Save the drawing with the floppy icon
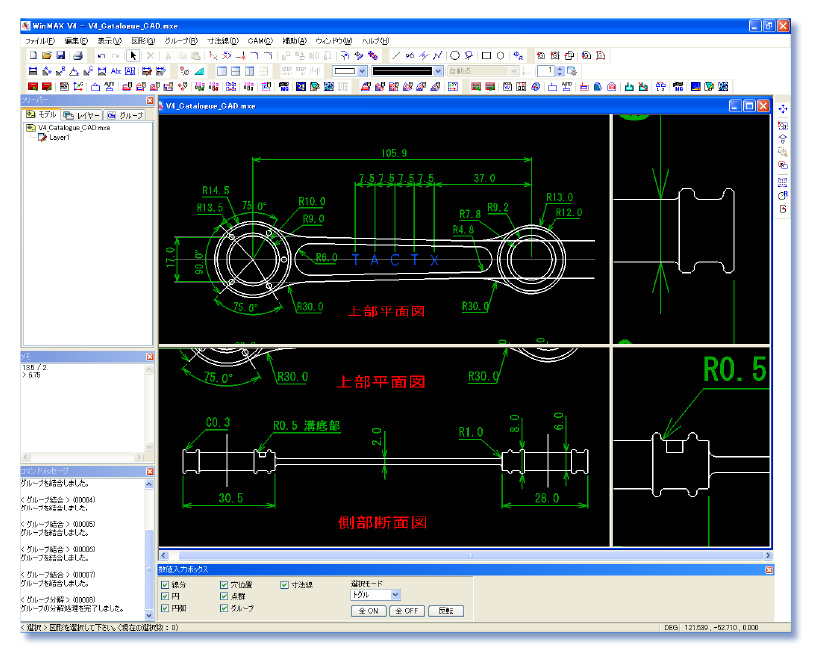The height and width of the screenshot is (649, 823). [x=60, y=55]
